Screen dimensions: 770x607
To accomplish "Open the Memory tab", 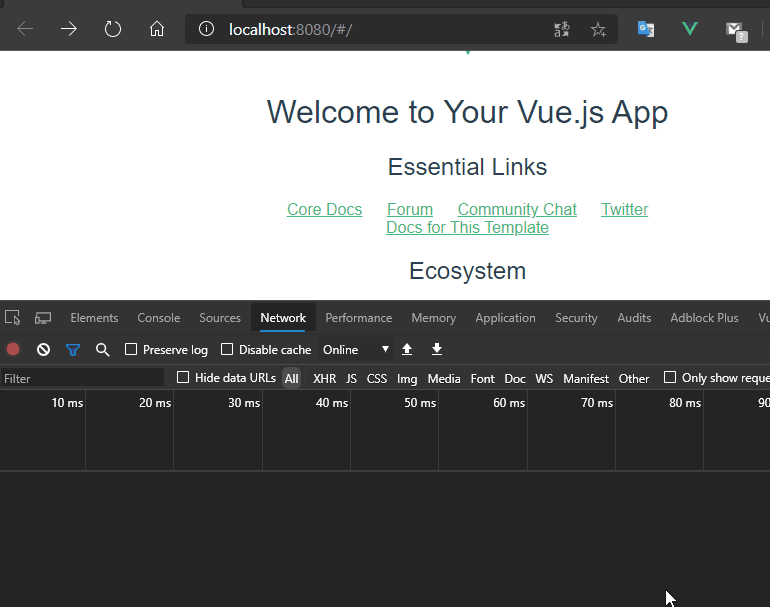I will [434, 318].
